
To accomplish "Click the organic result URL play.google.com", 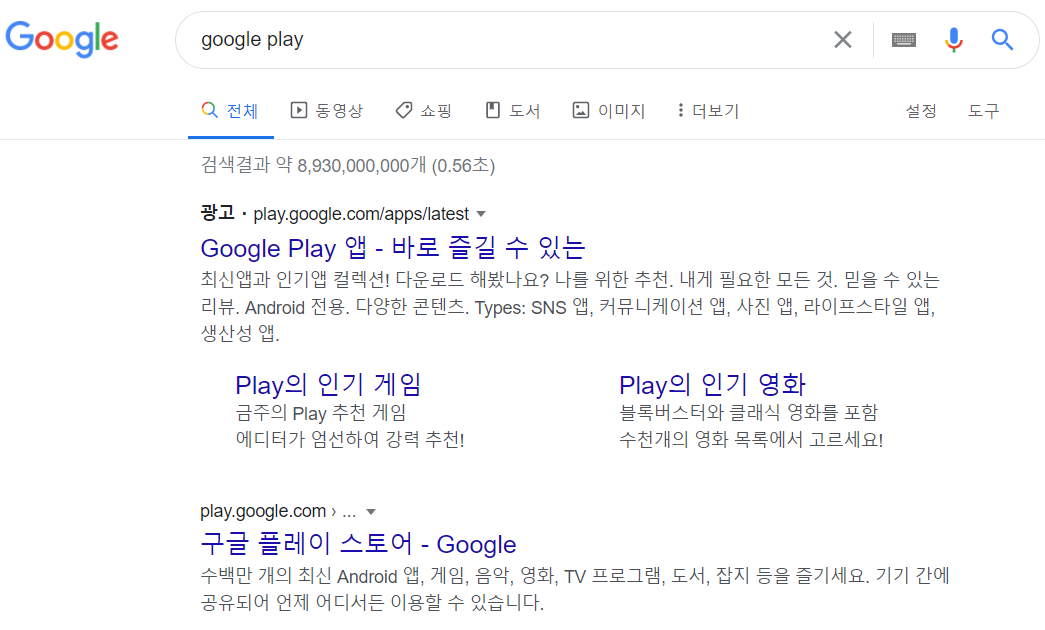I will click(263, 511).
